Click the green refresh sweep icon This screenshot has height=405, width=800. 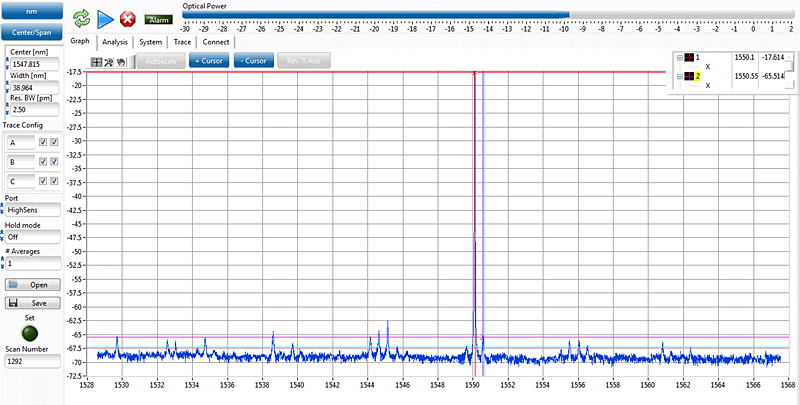(81, 18)
